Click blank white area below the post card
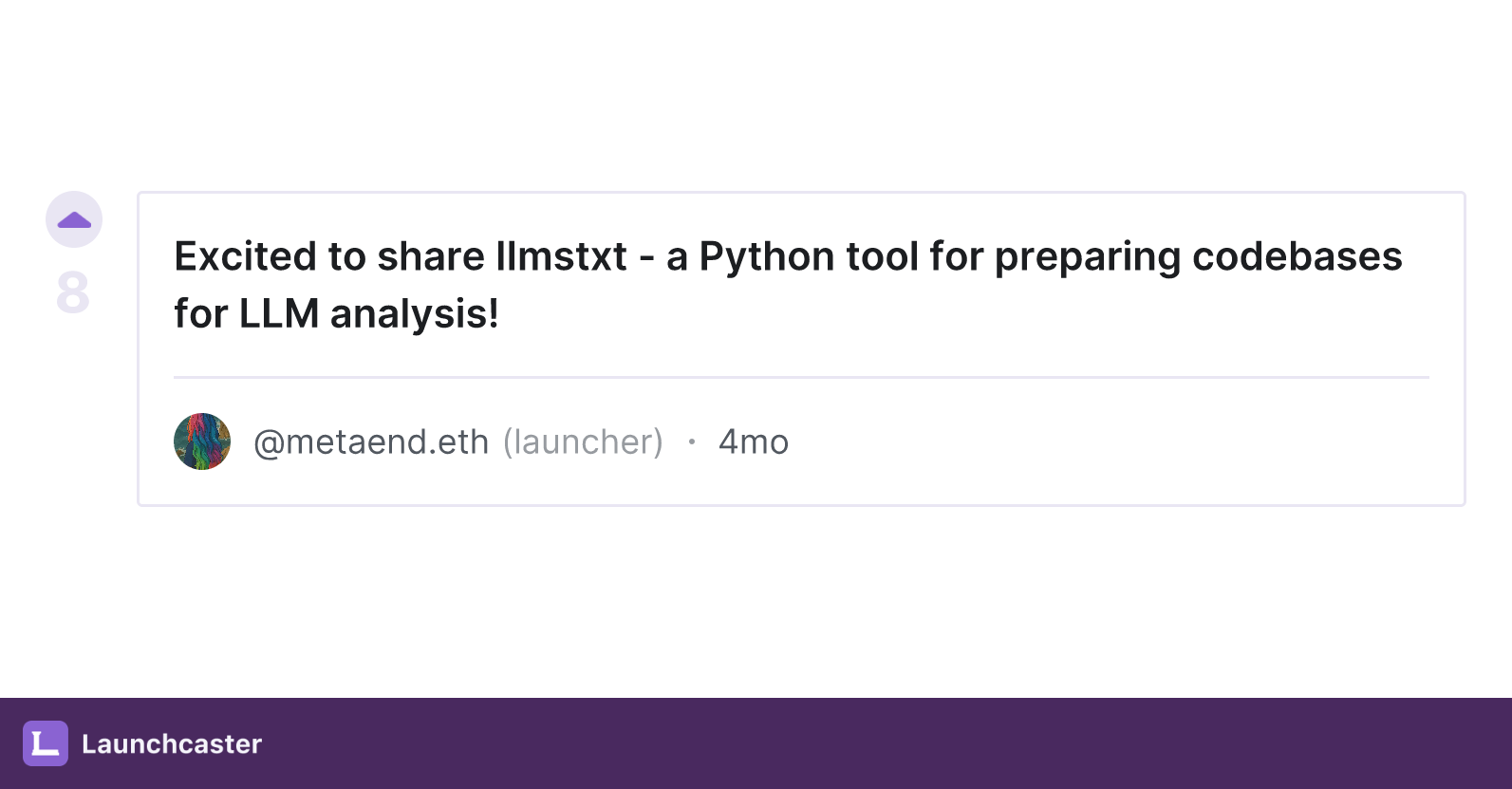This screenshot has width=1512, height=789. (756, 602)
